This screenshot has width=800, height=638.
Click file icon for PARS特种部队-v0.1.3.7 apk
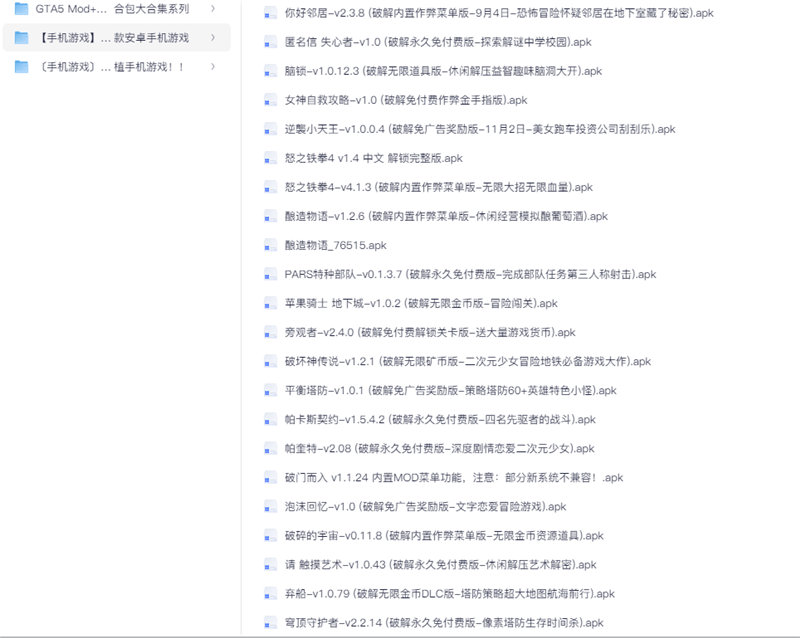click(x=270, y=275)
